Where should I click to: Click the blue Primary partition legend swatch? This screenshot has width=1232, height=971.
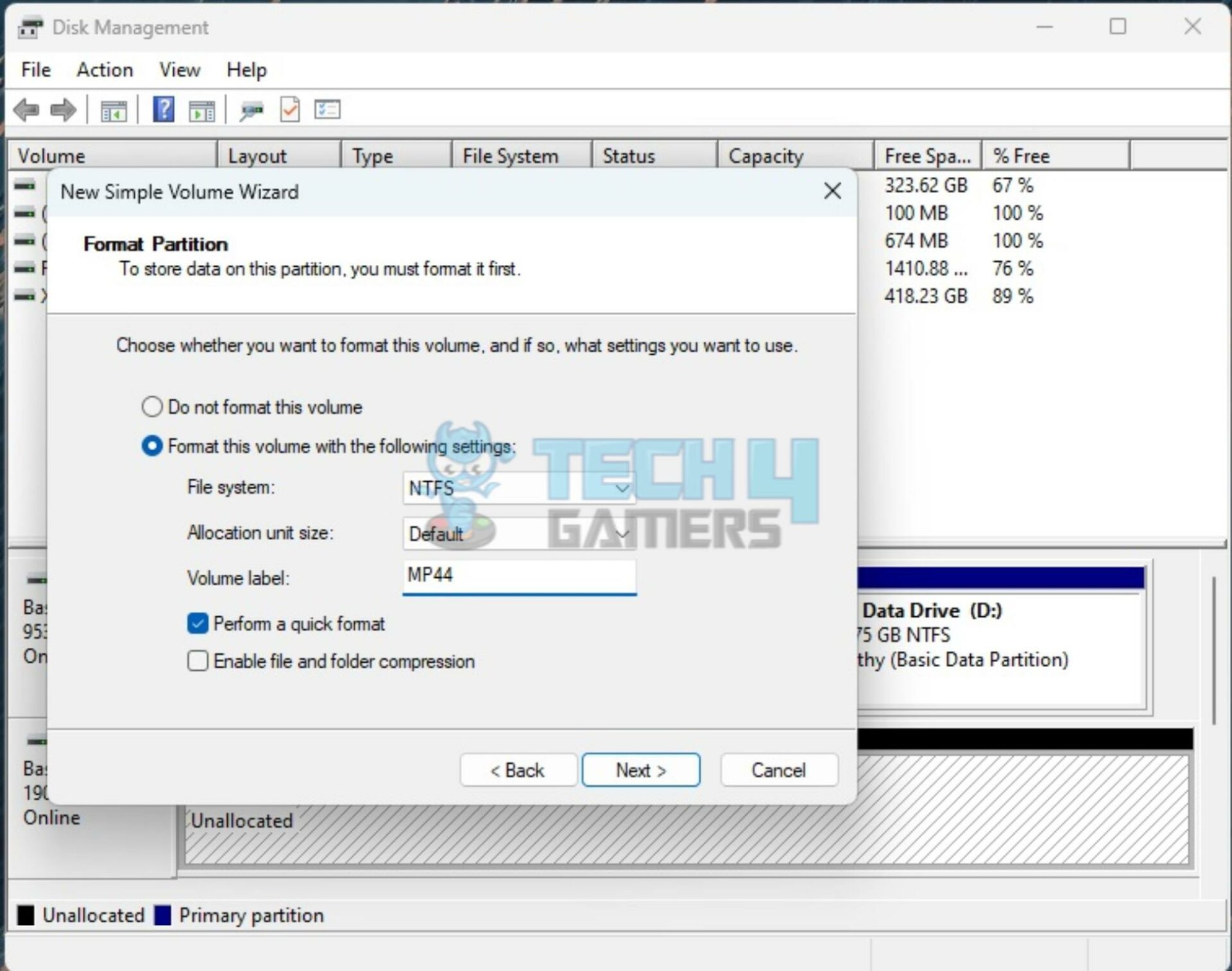pyautogui.click(x=162, y=915)
